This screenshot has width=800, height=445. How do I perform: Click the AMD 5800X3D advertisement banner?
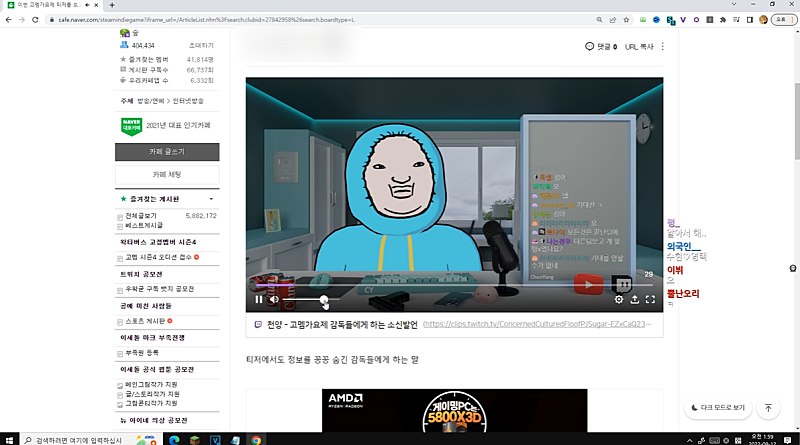[x=454, y=410]
